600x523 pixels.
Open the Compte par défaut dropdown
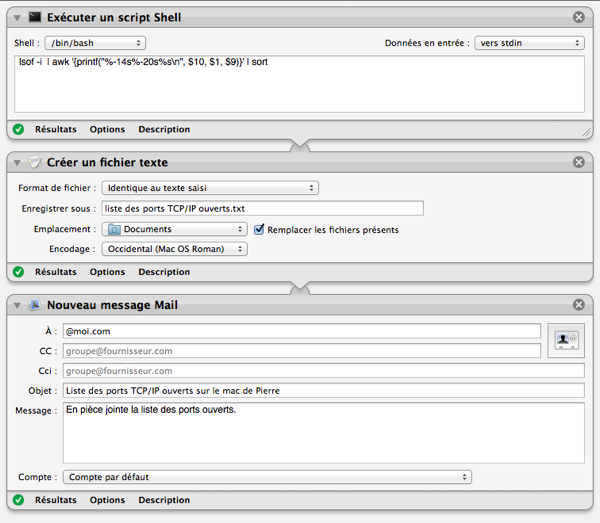tap(267, 477)
